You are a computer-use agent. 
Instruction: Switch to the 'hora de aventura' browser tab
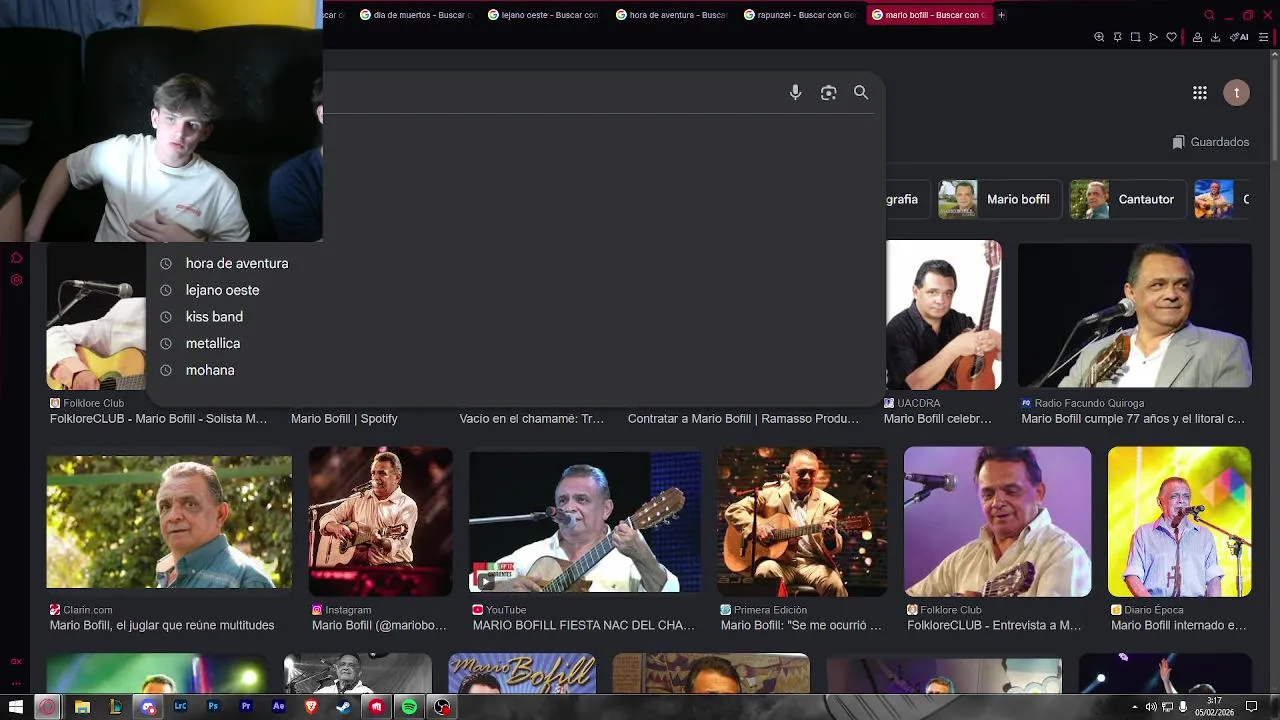point(672,15)
